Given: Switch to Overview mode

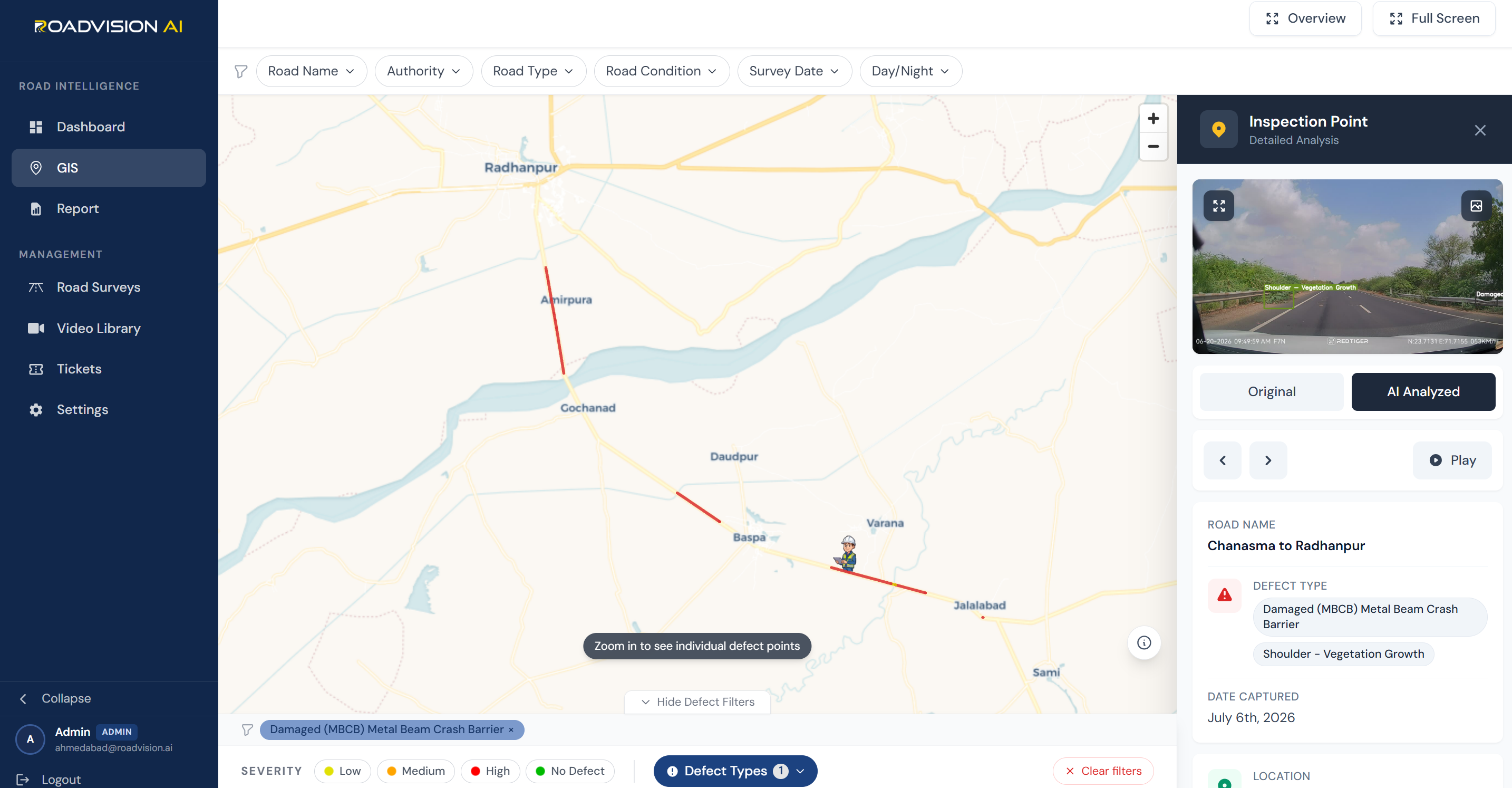Looking at the screenshot, I should pyautogui.click(x=1305, y=19).
